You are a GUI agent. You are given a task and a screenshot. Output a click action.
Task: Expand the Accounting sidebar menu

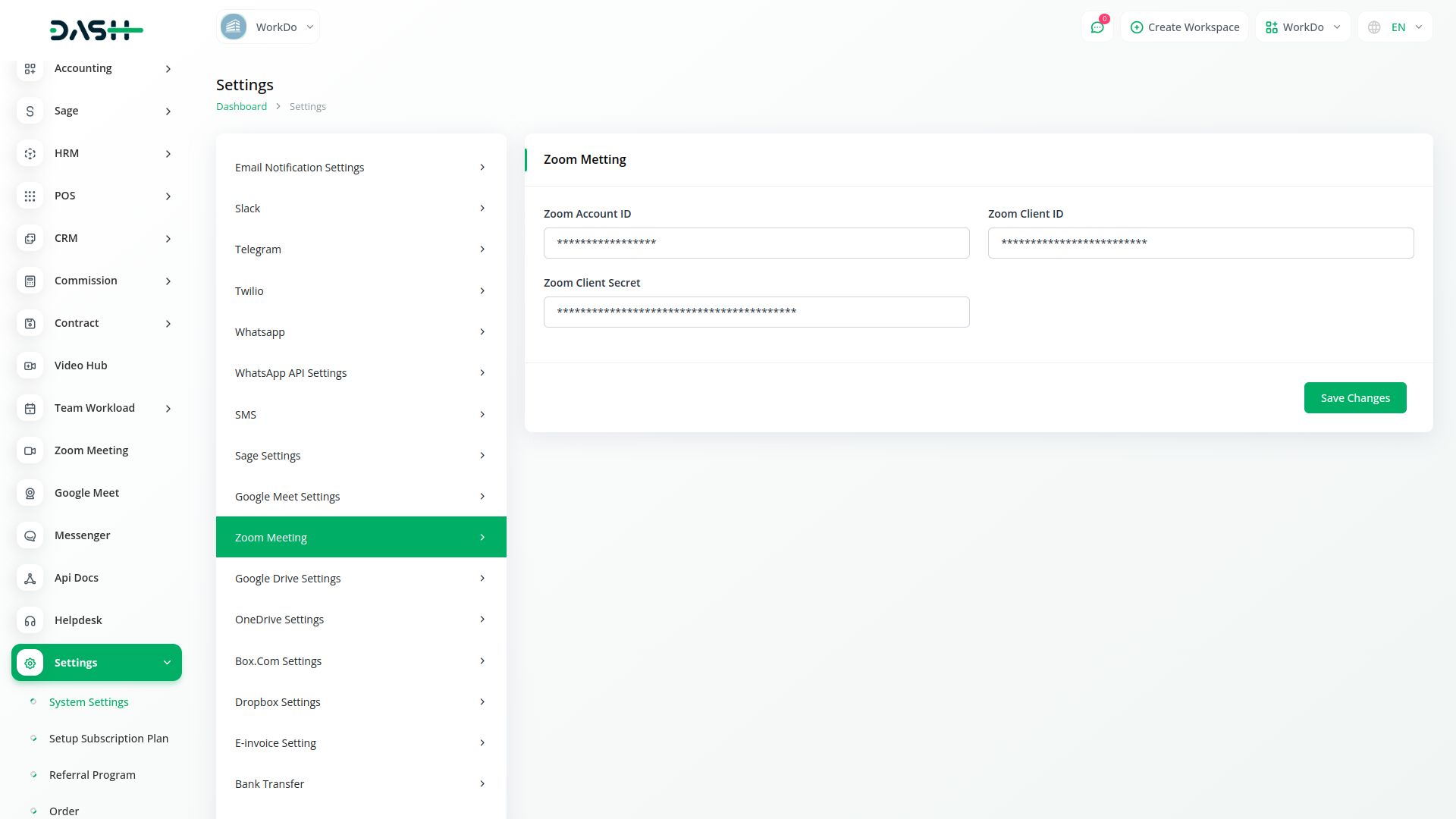[96, 68]
